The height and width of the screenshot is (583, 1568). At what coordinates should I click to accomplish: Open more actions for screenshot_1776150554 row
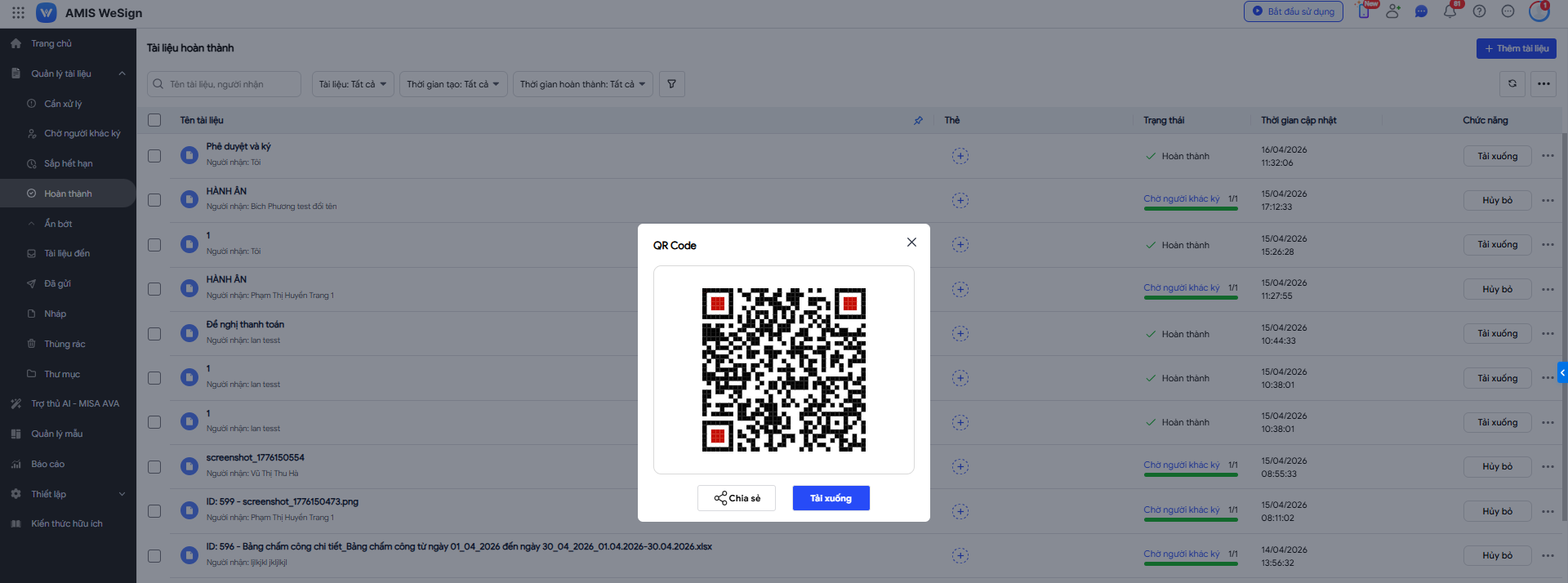coord(1548,467)
